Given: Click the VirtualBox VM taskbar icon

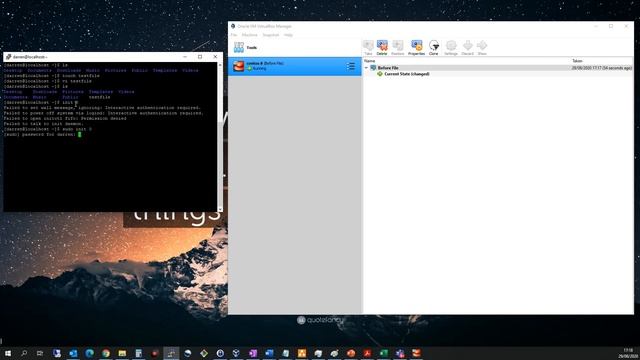Looking at the screenshot, I should coord(416,353).
